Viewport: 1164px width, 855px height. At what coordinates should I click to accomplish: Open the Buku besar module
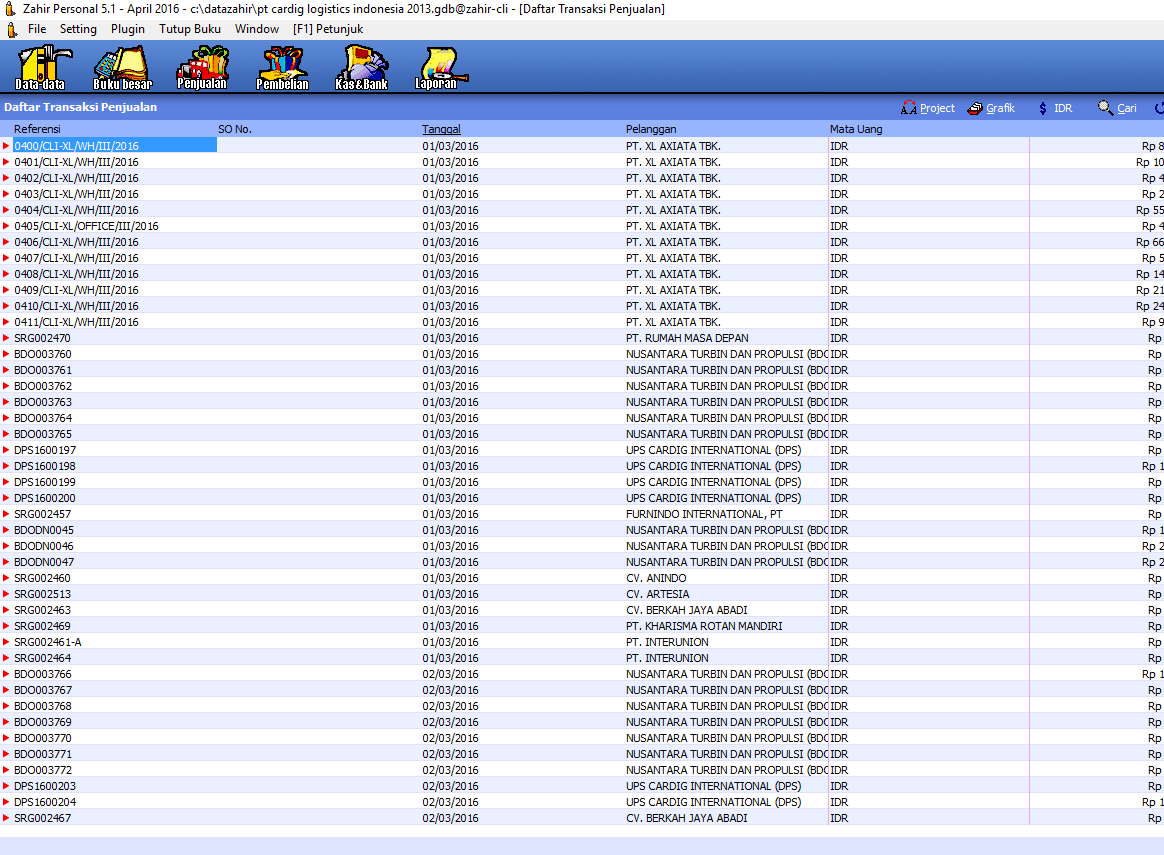pyautogui.click(x=122, y=68)
